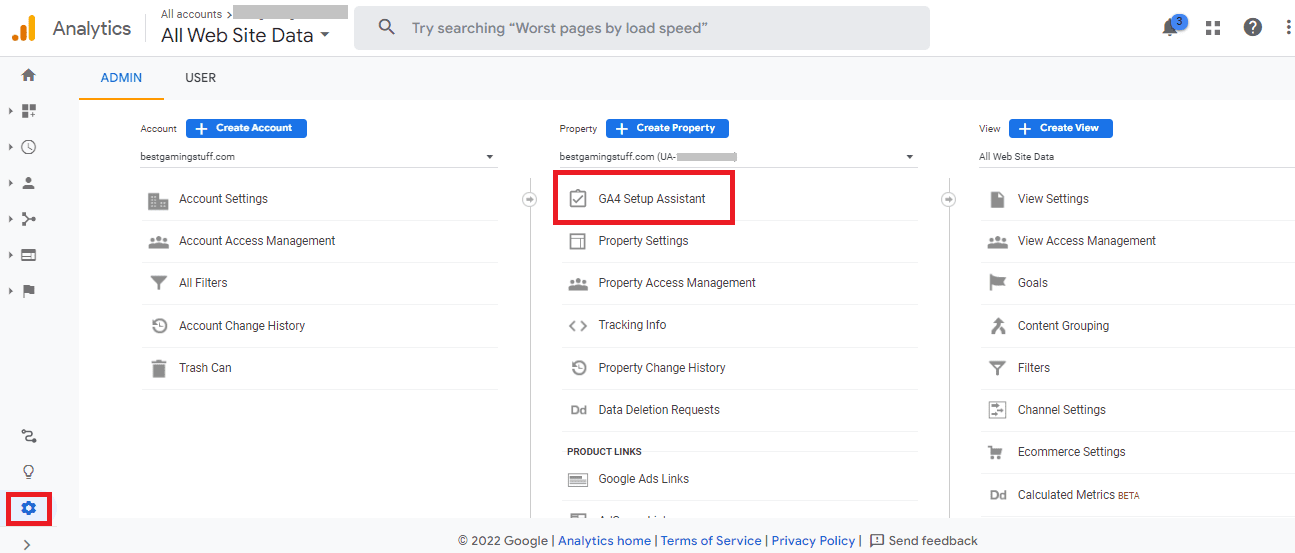
Task: Expand the Customization sidebar section arrow
Action: [11, 111]
